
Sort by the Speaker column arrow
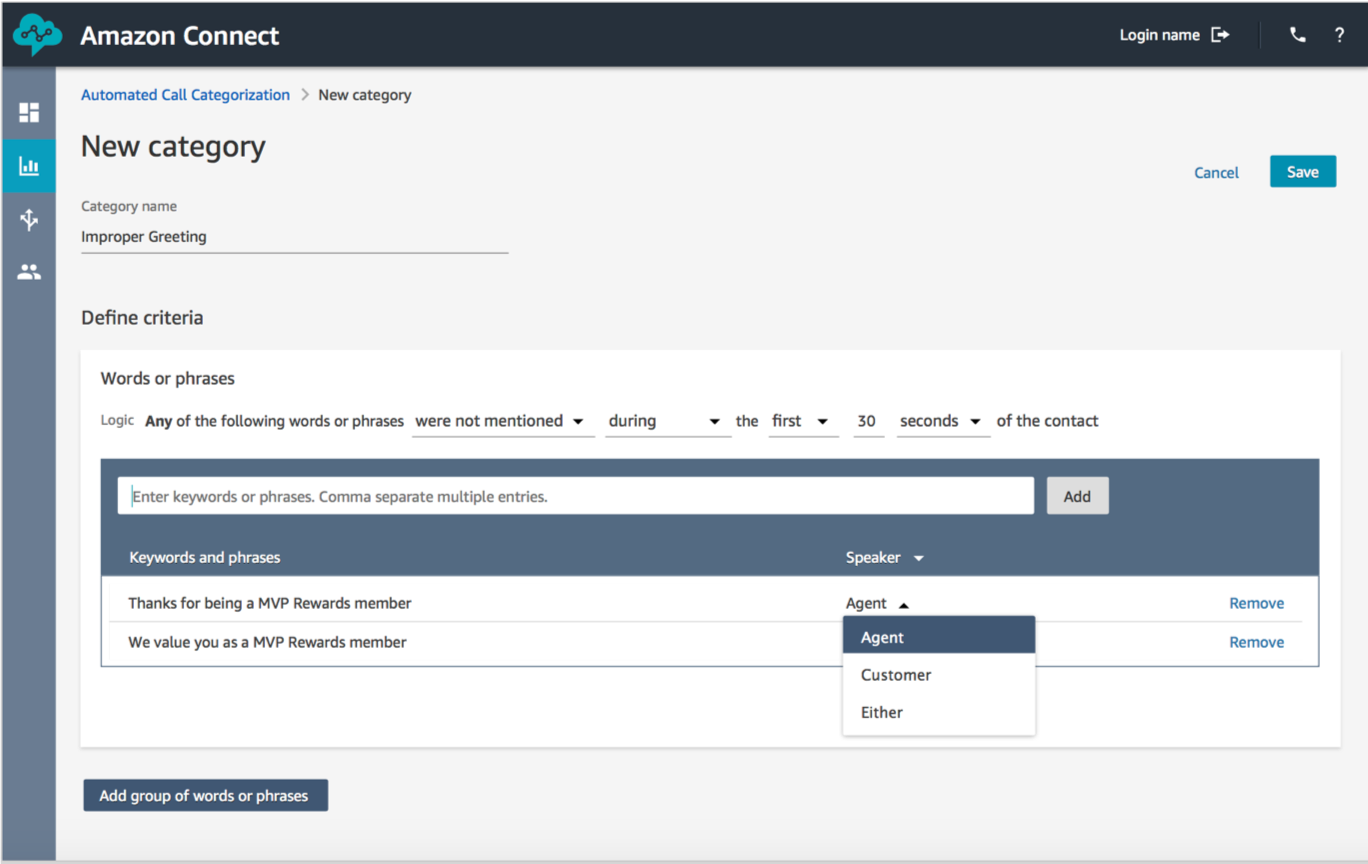point(919,558)
